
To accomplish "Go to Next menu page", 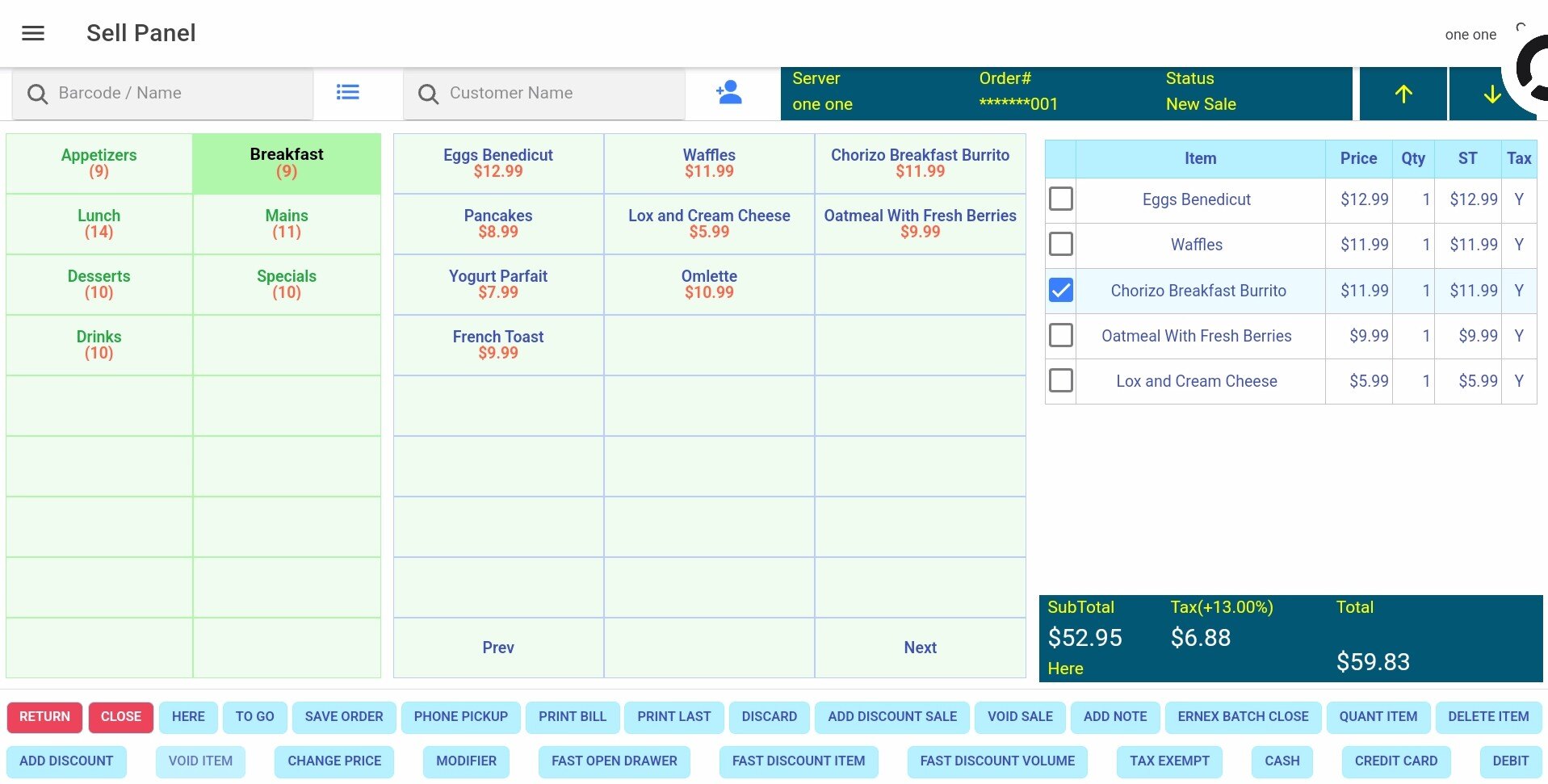I will point(920,648).
